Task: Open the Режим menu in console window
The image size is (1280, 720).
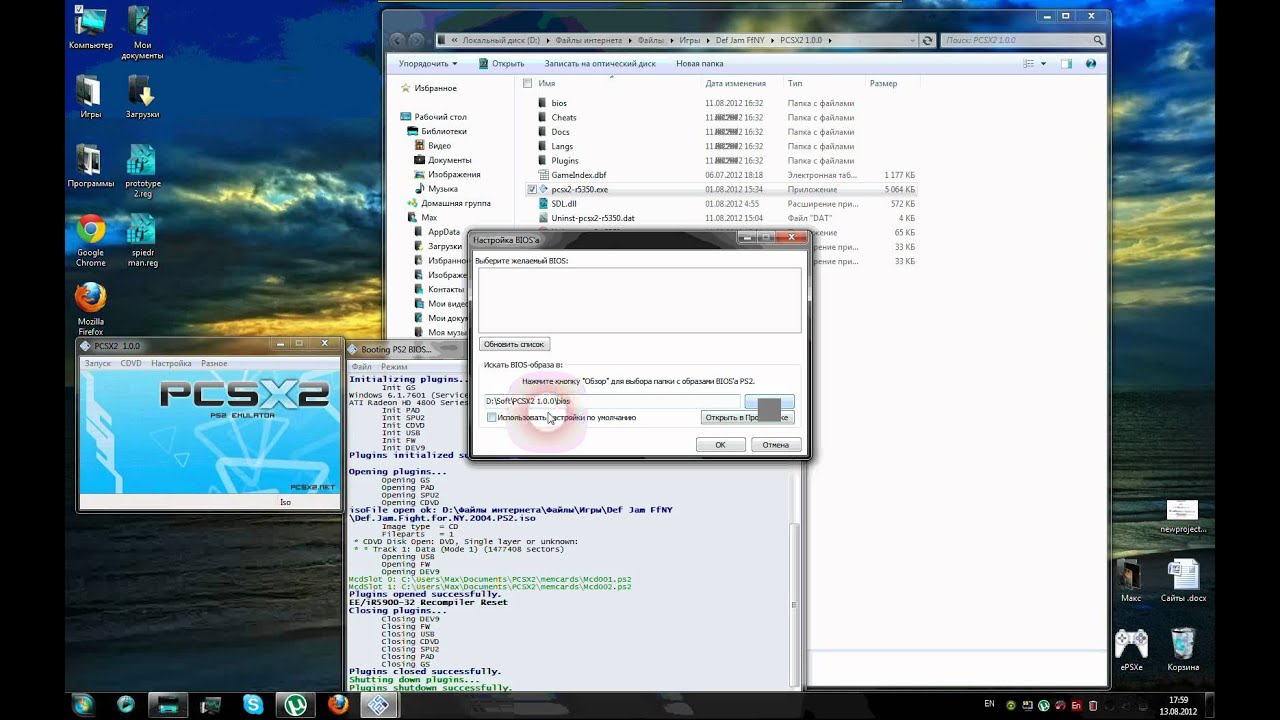Action: click(394, 367)
